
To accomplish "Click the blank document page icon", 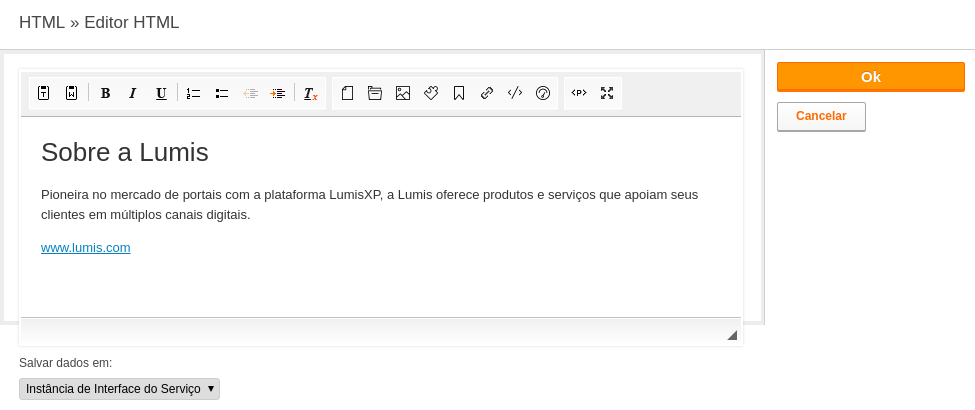I will click(x=347, y=93).
